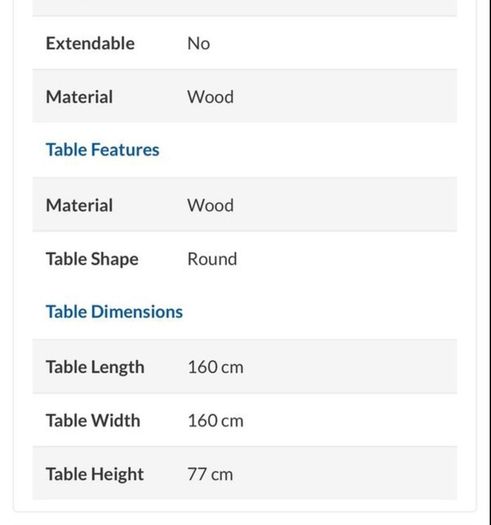Select the Table Height label

95,474
